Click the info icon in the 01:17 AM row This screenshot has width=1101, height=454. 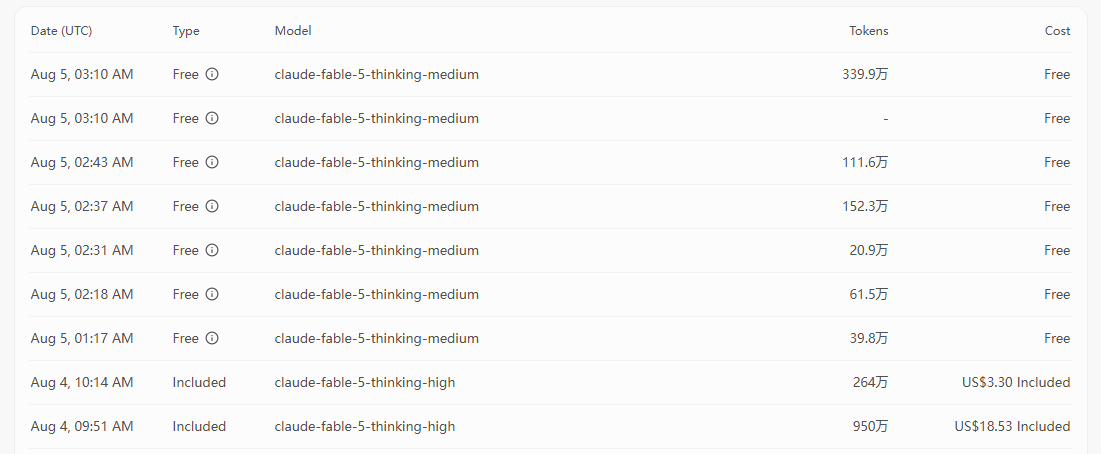coord(212,338)
